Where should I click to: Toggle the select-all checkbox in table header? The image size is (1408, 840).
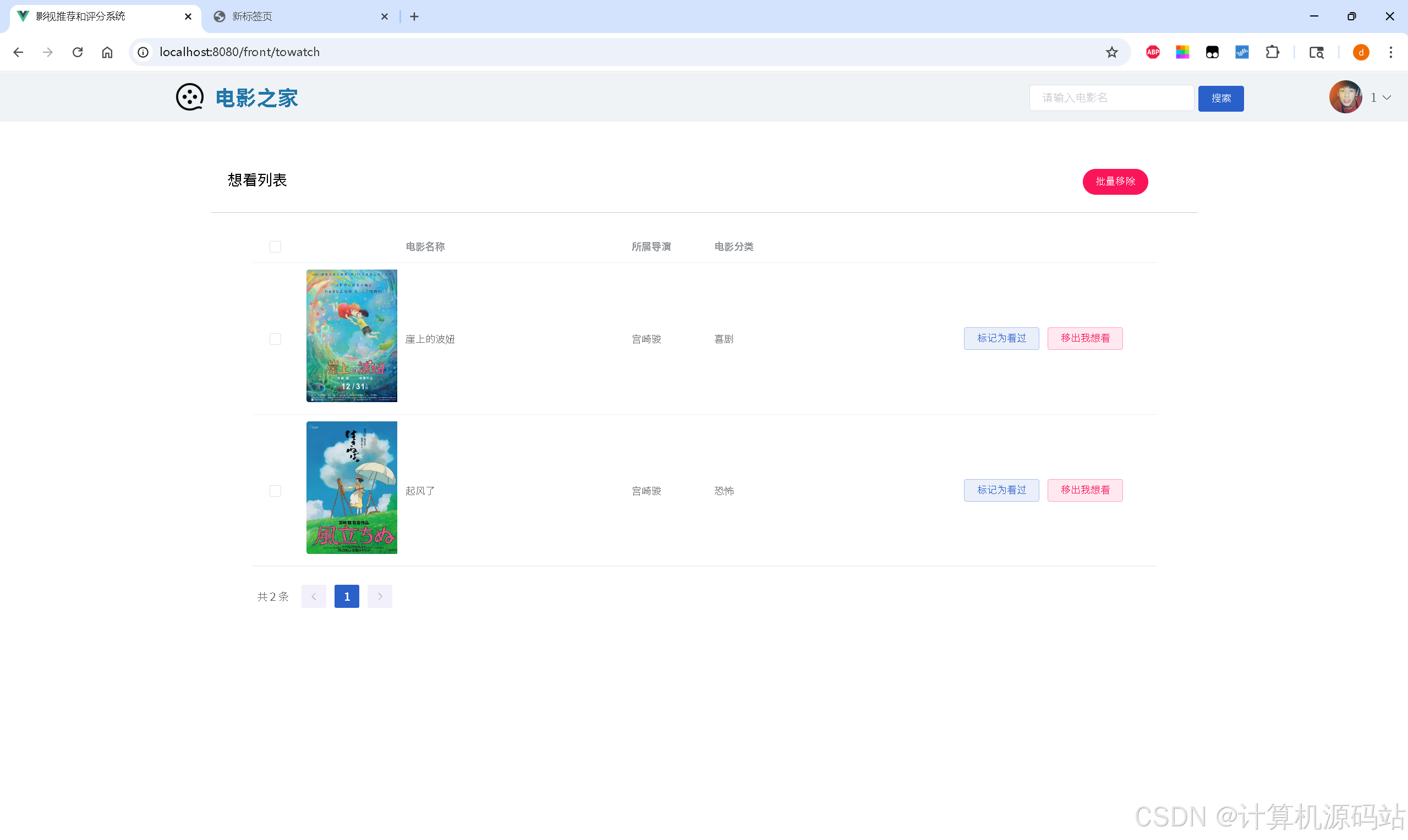pyautogui.click(x=275, y=247)
